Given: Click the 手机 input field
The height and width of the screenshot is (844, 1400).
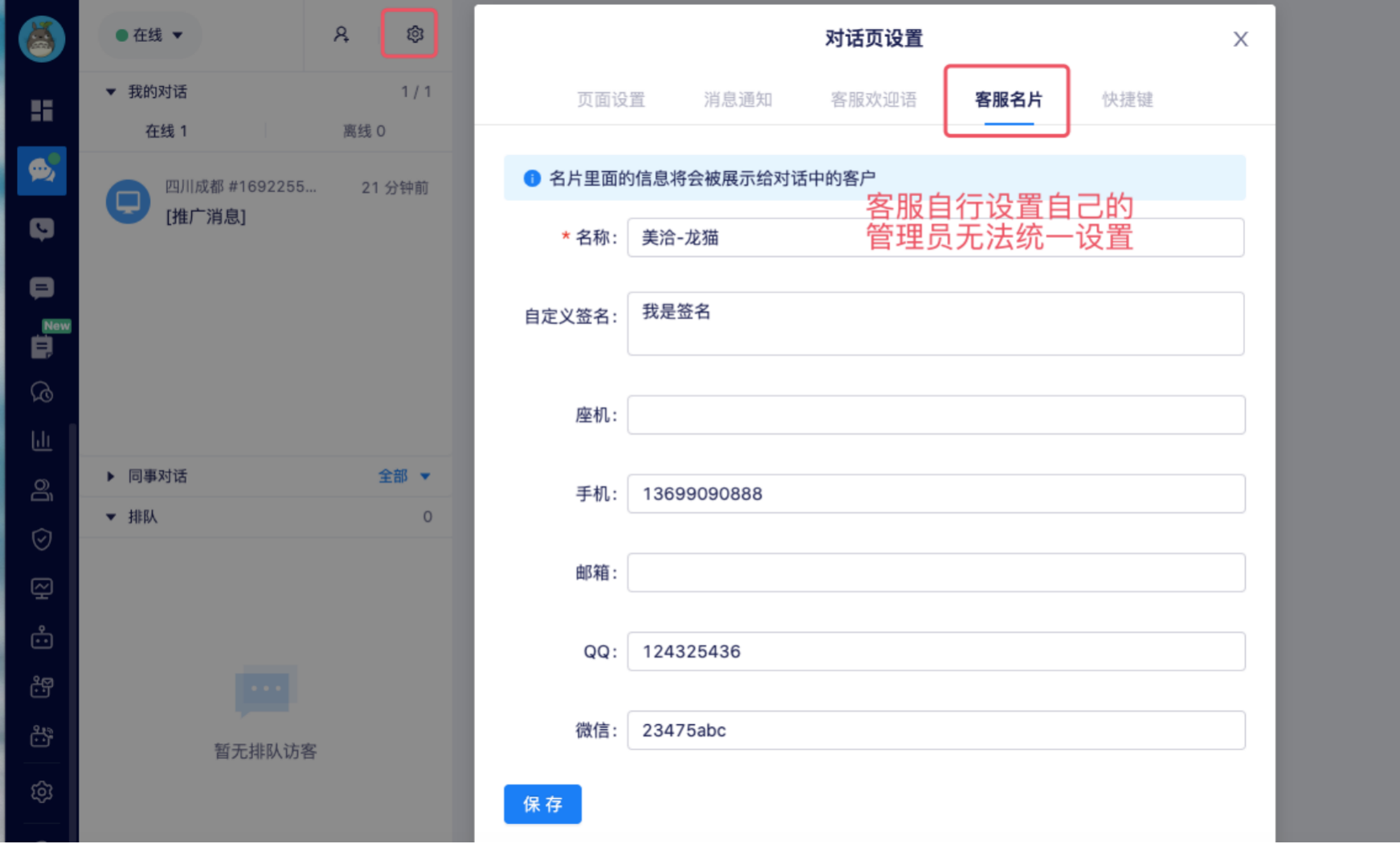Looking at the screenshot, I should coord(936,494).
